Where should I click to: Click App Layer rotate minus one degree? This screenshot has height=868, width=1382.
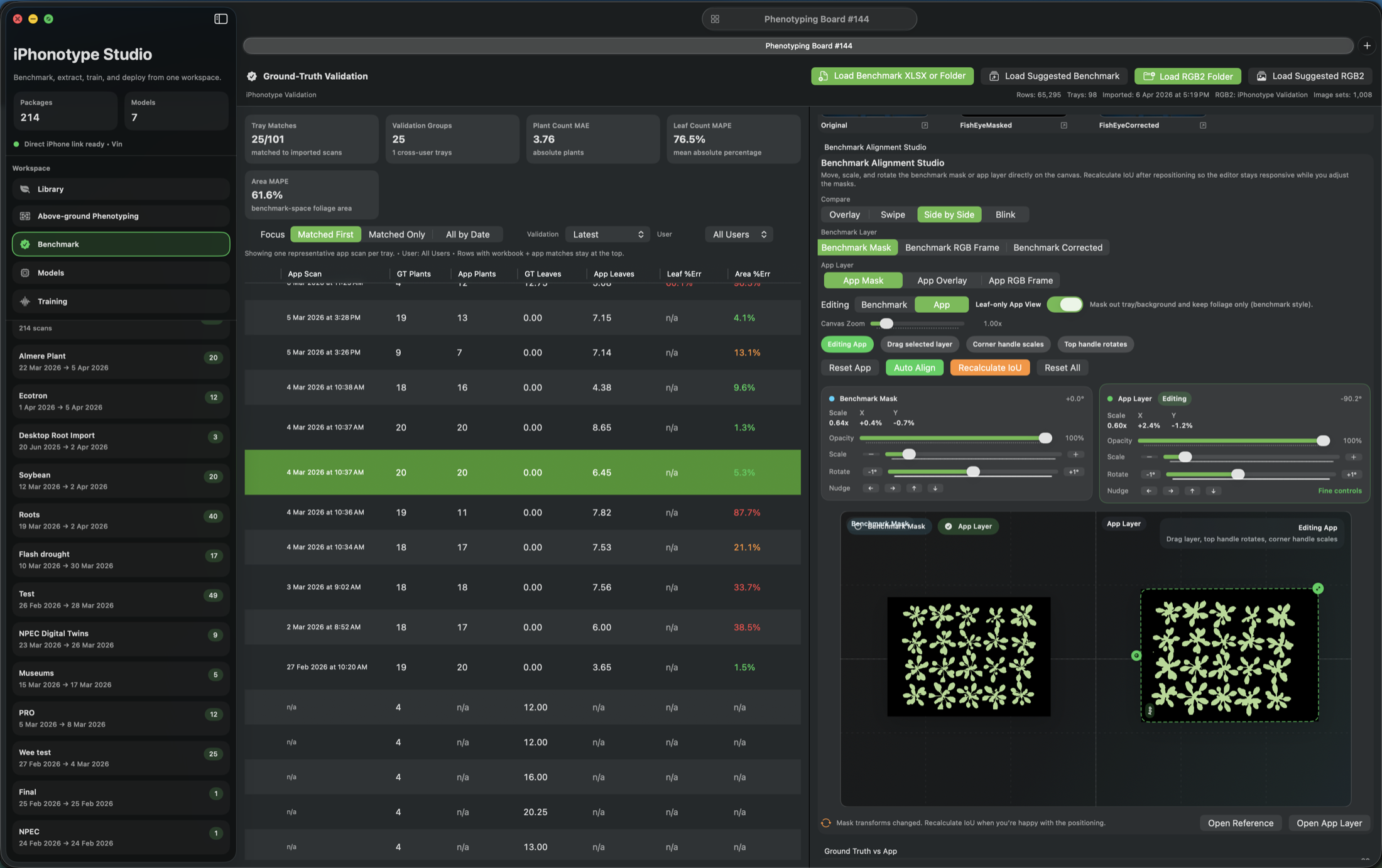pyautogui.click(x=1150, y=474)
